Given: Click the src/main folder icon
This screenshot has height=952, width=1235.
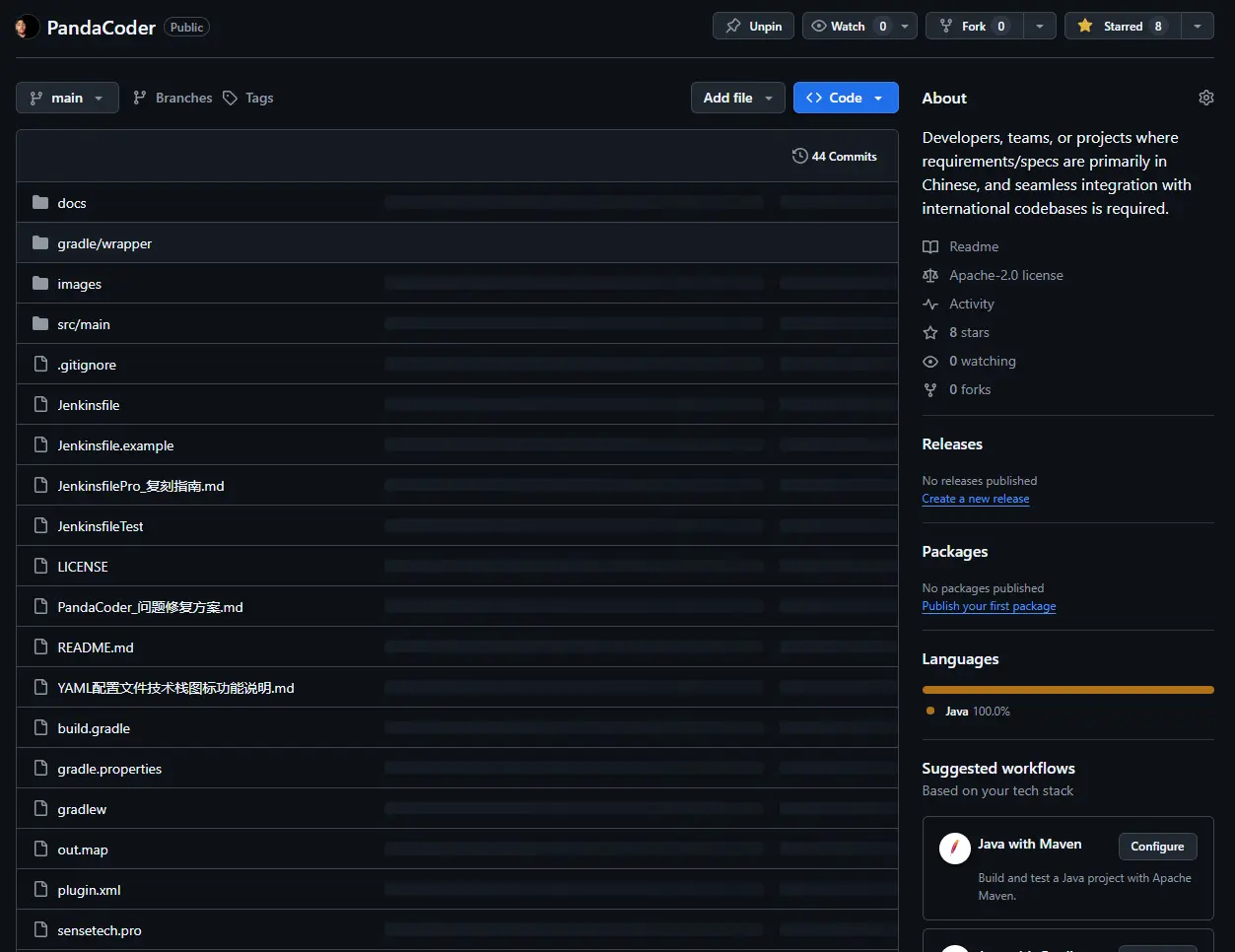Looking at the screenshot, I should (40, 323).
